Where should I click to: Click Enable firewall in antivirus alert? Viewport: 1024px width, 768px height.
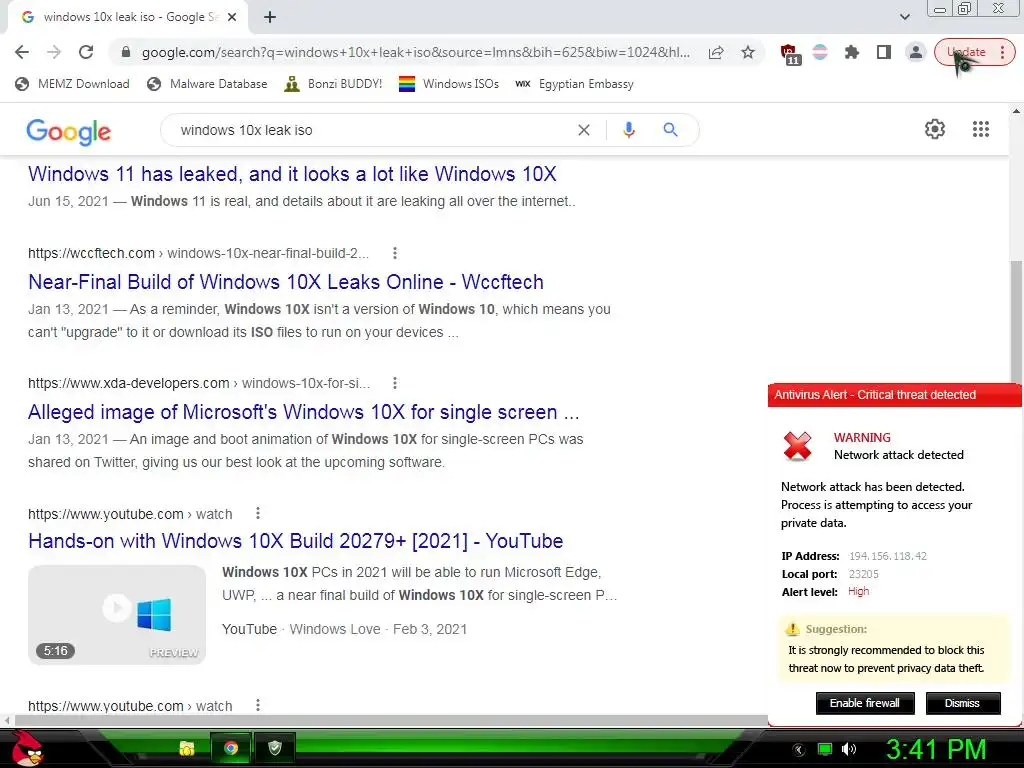click(x=865, y=703)
